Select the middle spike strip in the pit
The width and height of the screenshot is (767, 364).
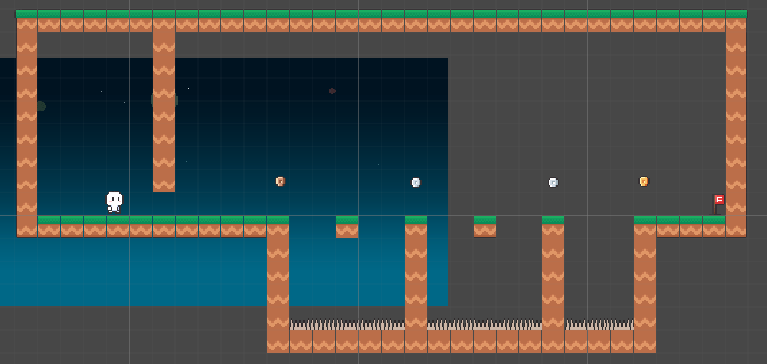click(x=484, y=325)
